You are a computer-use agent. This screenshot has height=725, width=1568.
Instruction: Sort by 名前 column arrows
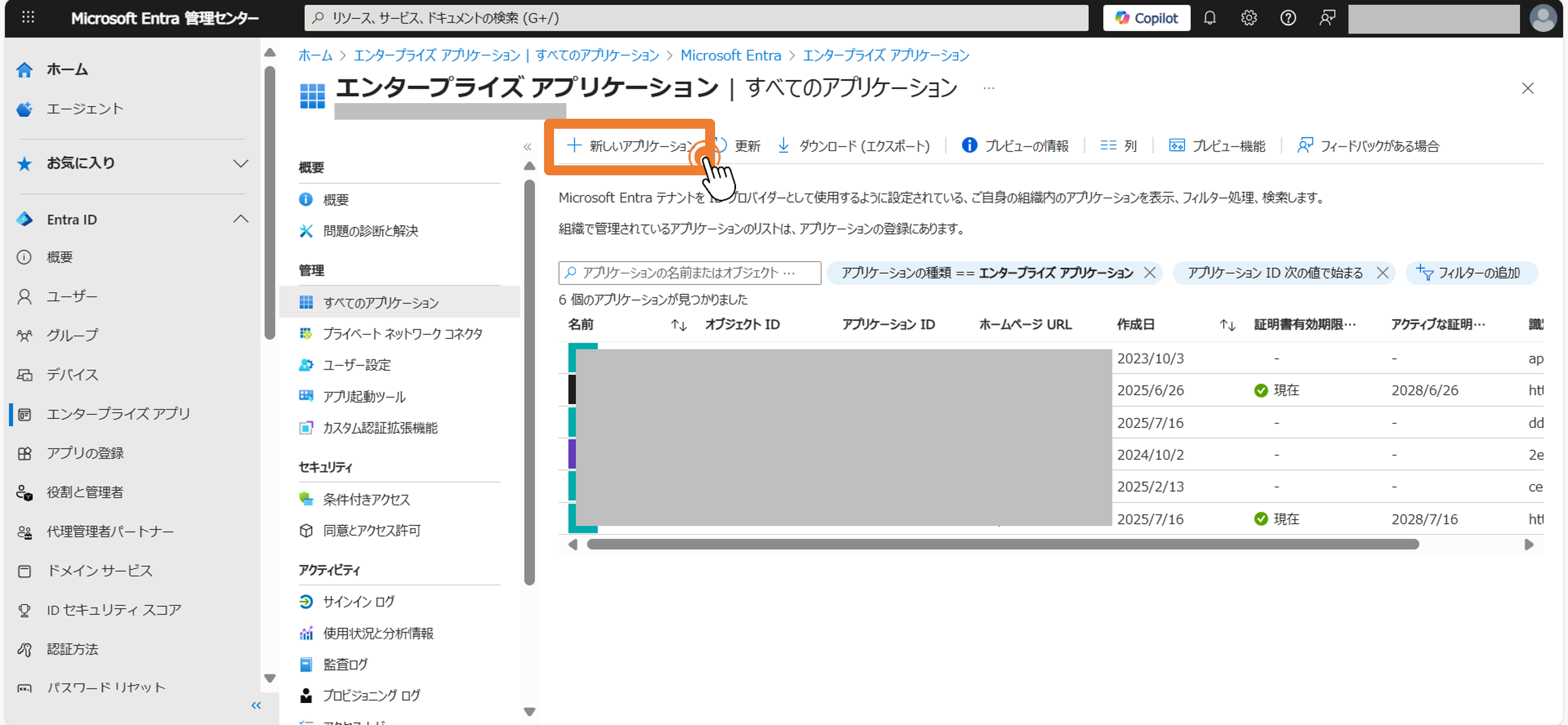pos(679,325)
